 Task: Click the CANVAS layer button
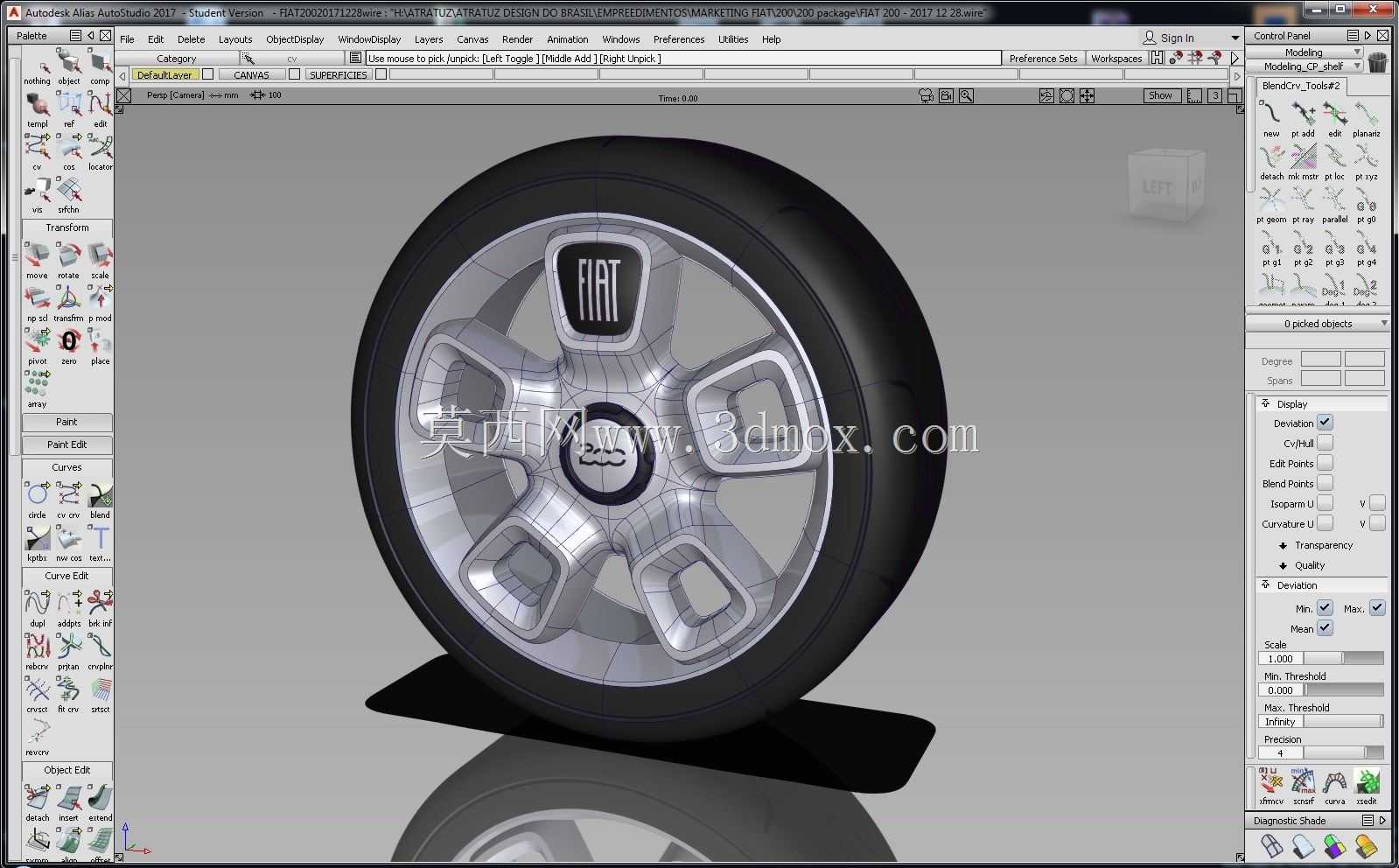coord(251,74)
